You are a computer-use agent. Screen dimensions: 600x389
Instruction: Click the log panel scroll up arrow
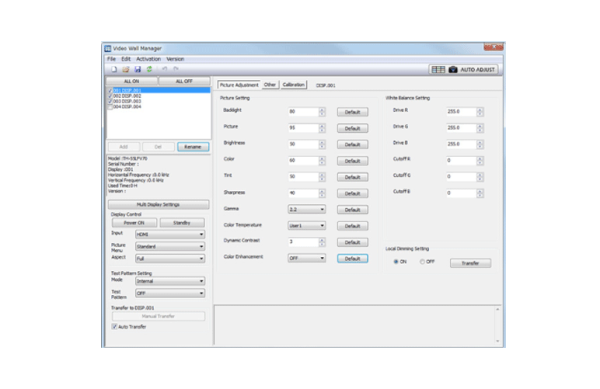tap(498, 309)
